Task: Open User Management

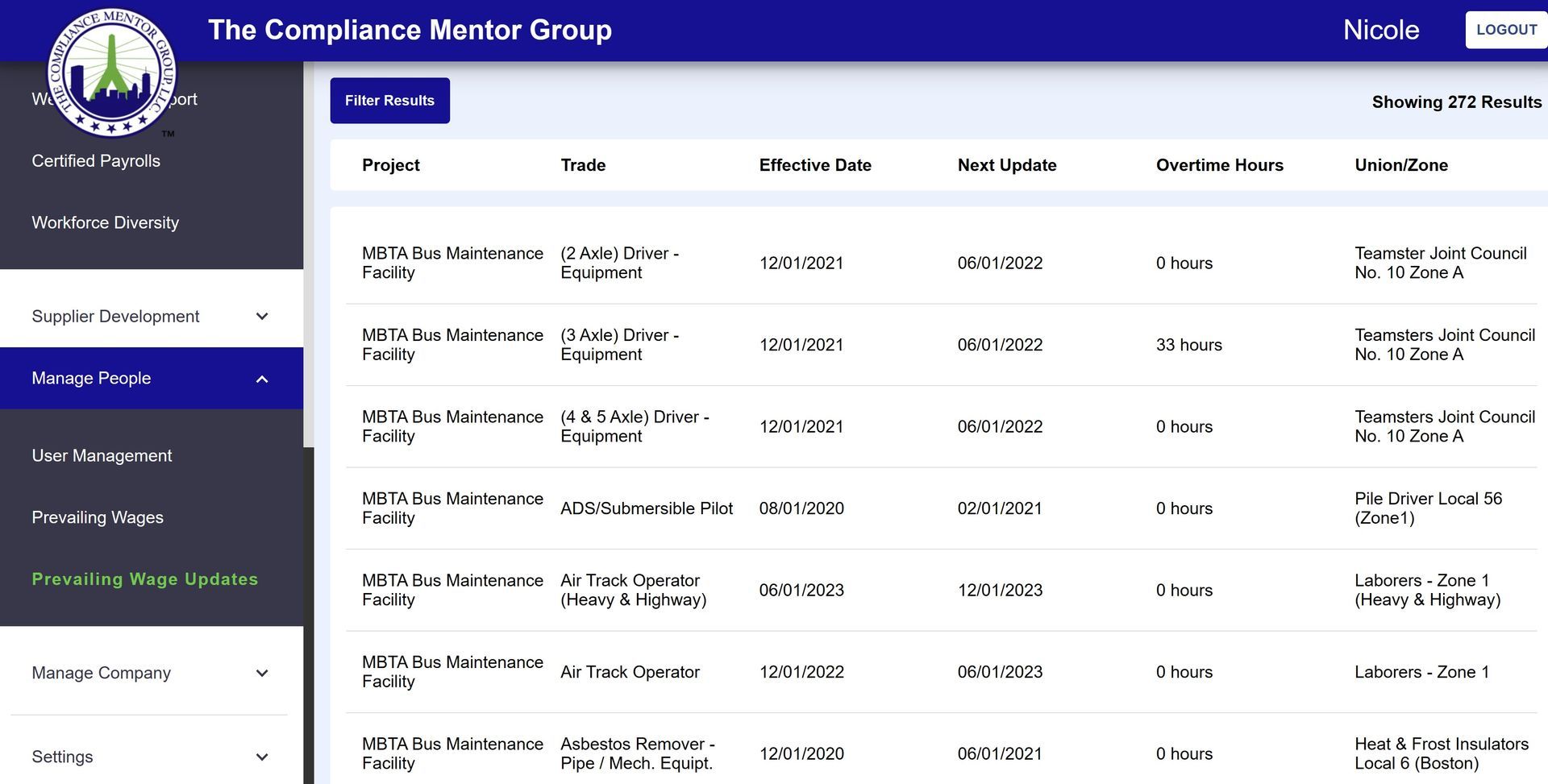Action: (x=102, y=456)
